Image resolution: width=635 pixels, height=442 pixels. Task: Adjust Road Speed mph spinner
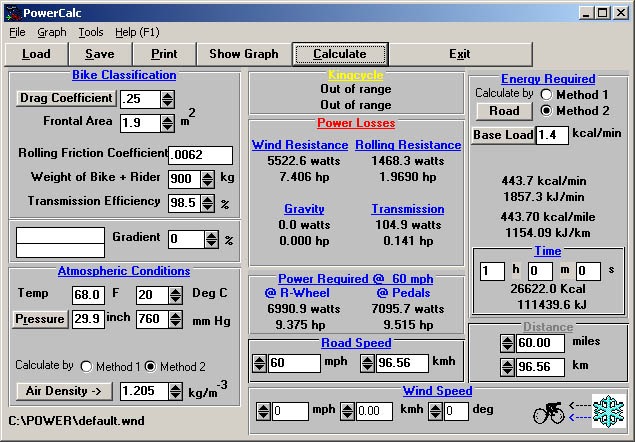click(260, 363)
